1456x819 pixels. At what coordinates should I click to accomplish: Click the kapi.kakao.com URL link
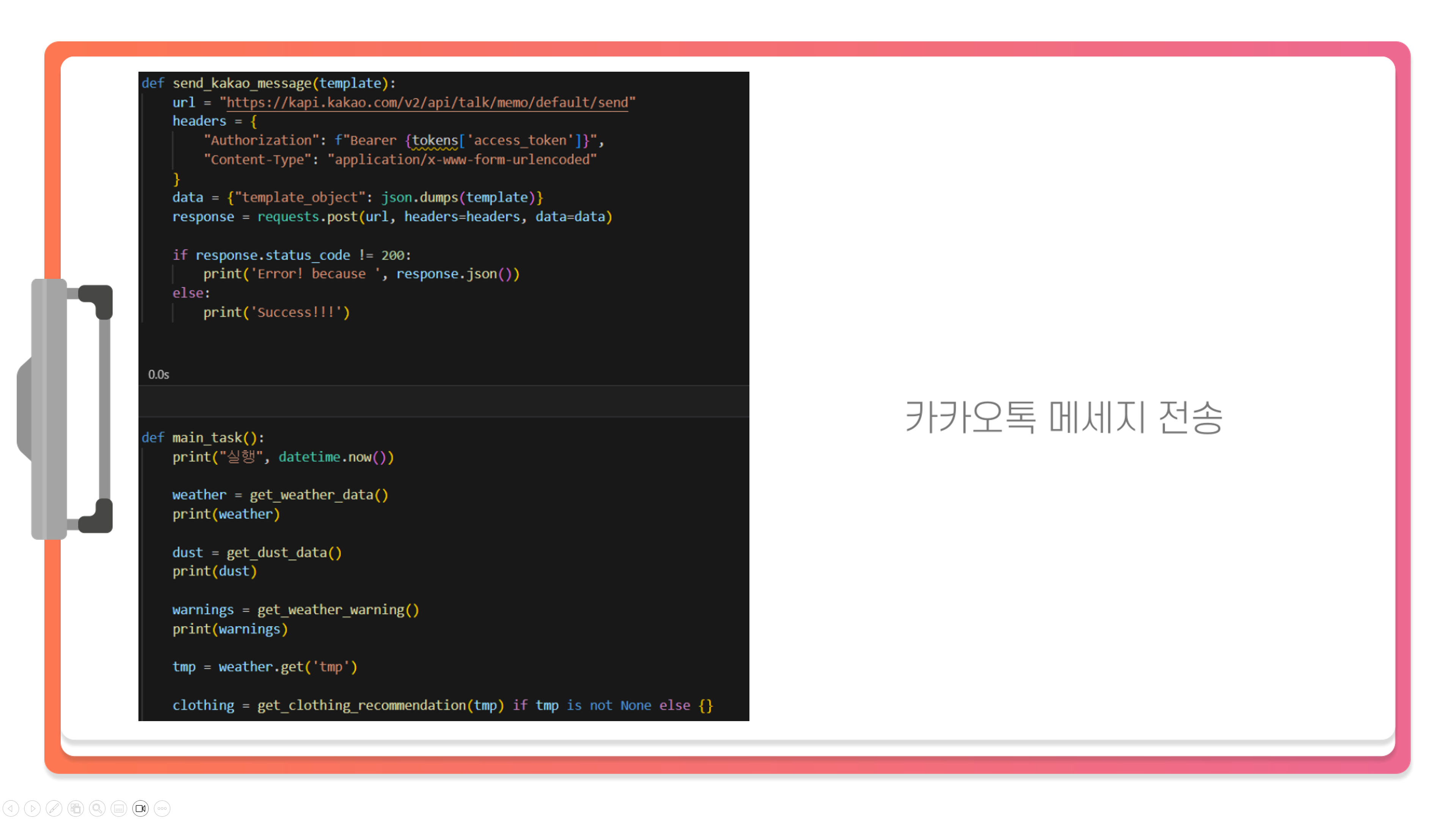(427, 102)
